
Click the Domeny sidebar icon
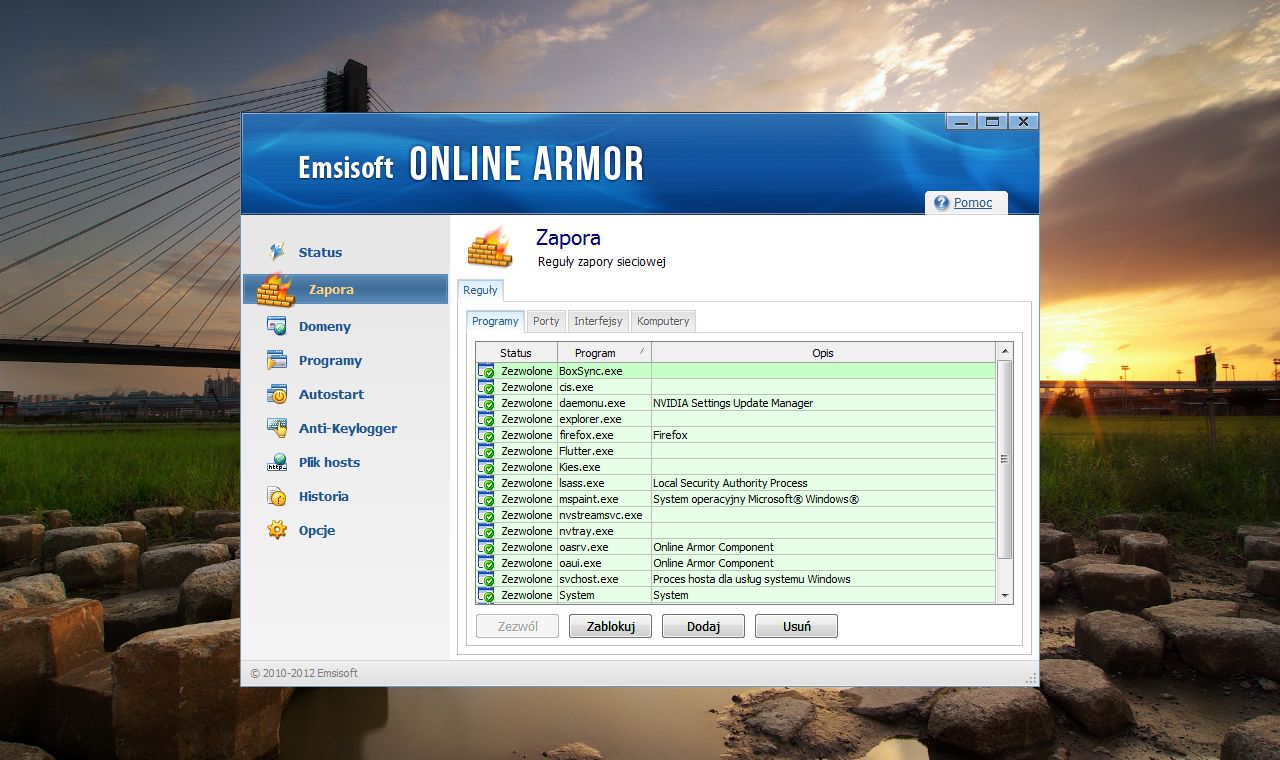(x=277, y=326)
